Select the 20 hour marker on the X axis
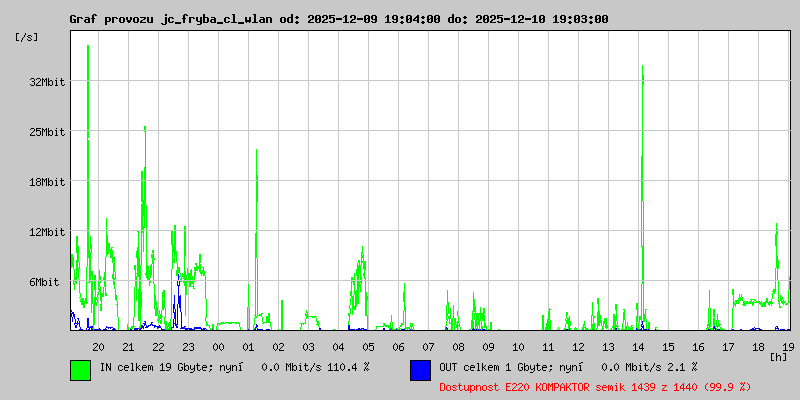The height and width of the screenshot is (400, 800). [98, 346]
